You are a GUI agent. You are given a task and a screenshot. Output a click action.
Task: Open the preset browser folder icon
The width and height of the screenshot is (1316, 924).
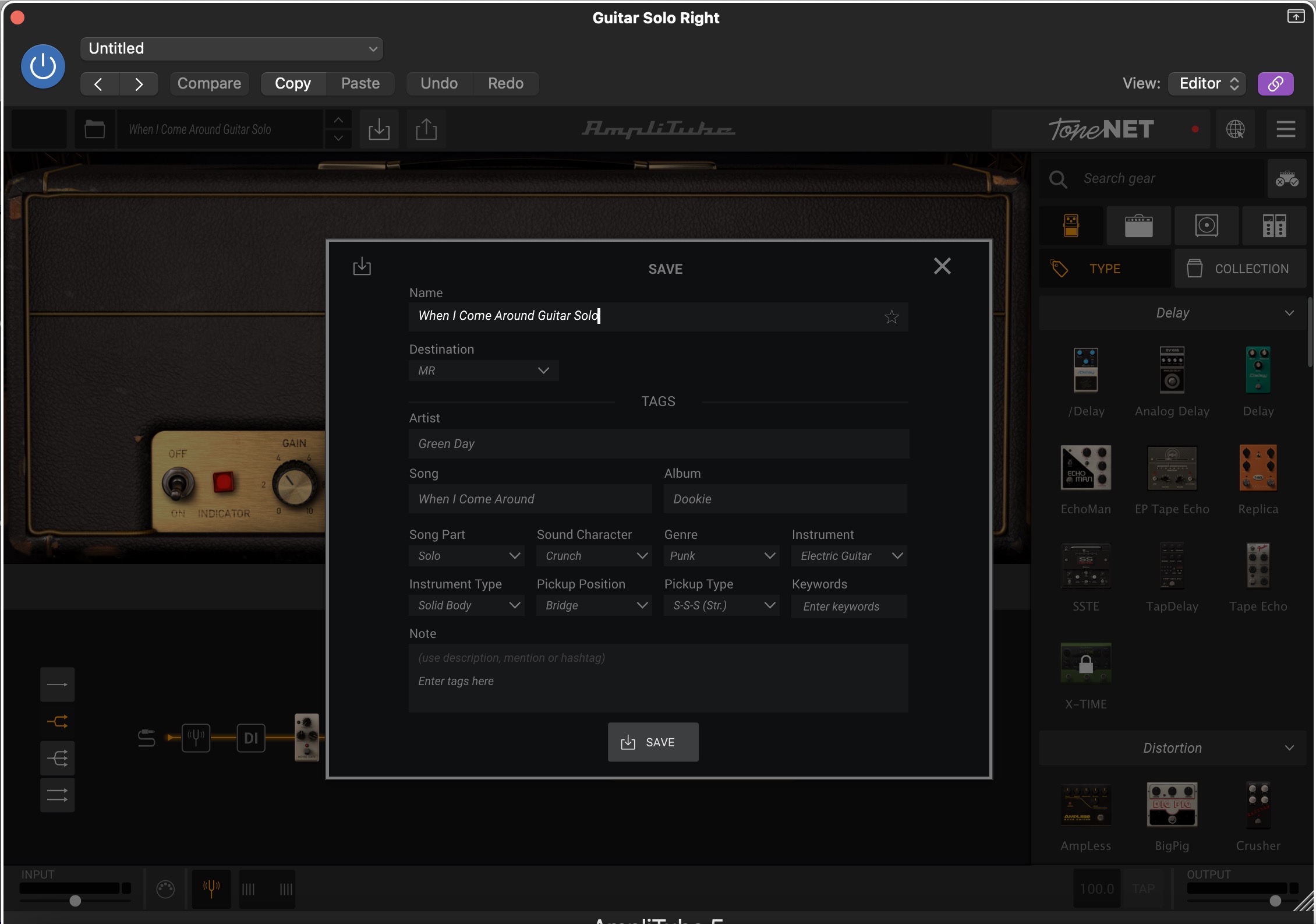click(x=94, y=129)
